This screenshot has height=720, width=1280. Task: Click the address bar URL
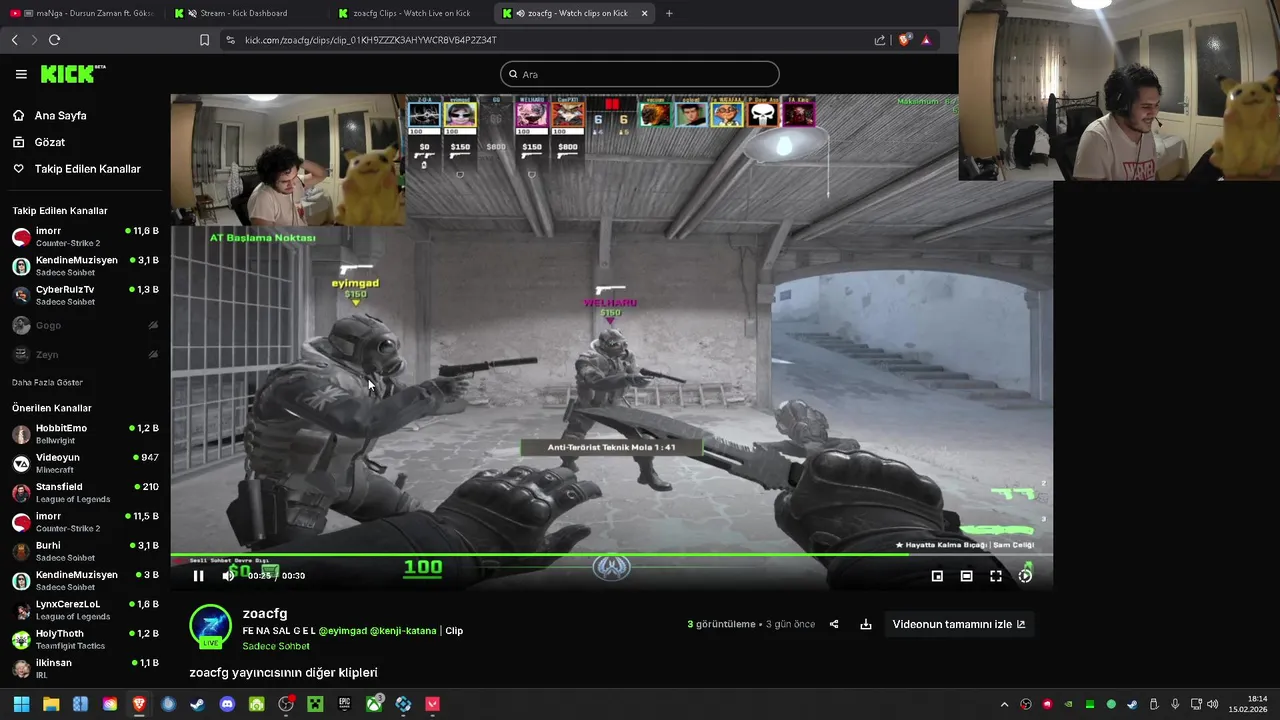point(371,40)
